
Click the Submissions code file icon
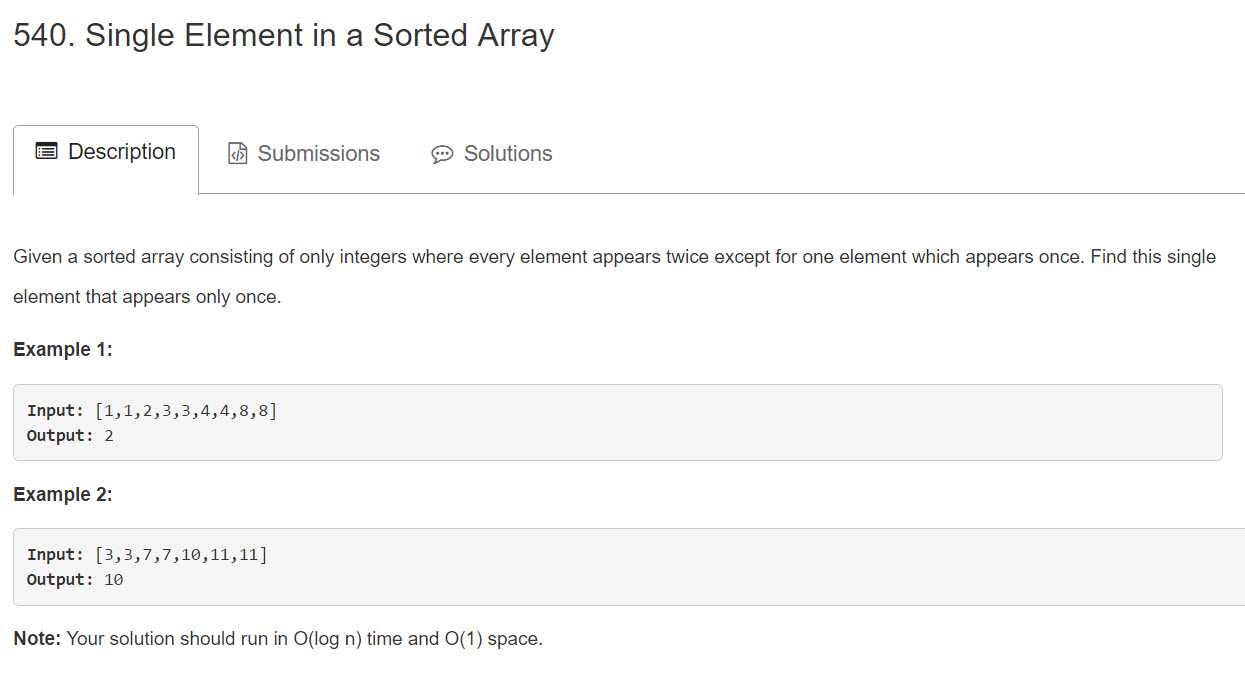point(238,153)
